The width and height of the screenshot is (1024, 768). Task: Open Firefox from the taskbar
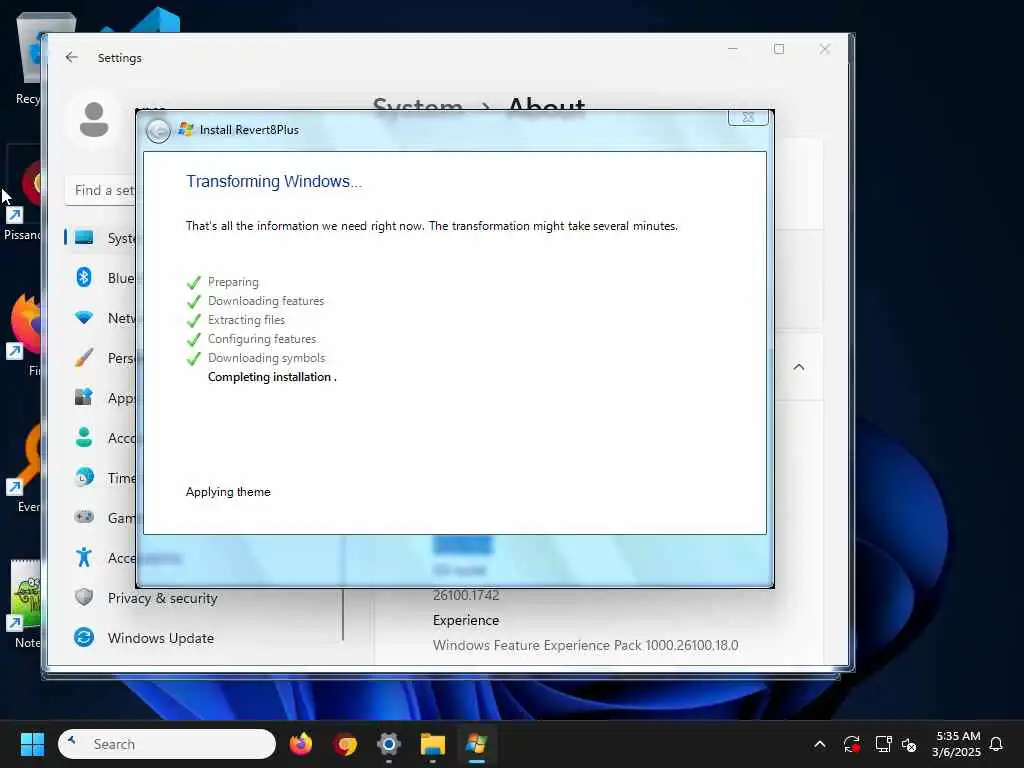click(x=300, y=744)
